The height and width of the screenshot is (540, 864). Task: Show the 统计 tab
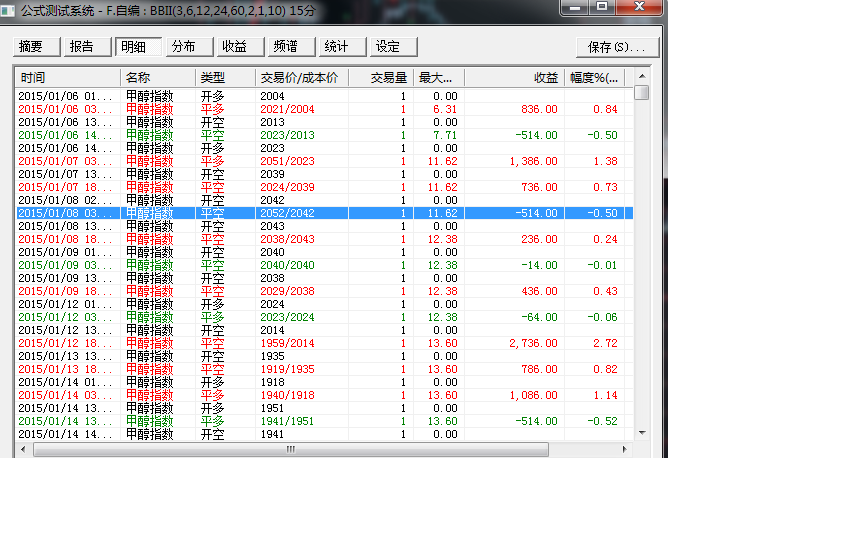tap(342, 47)
